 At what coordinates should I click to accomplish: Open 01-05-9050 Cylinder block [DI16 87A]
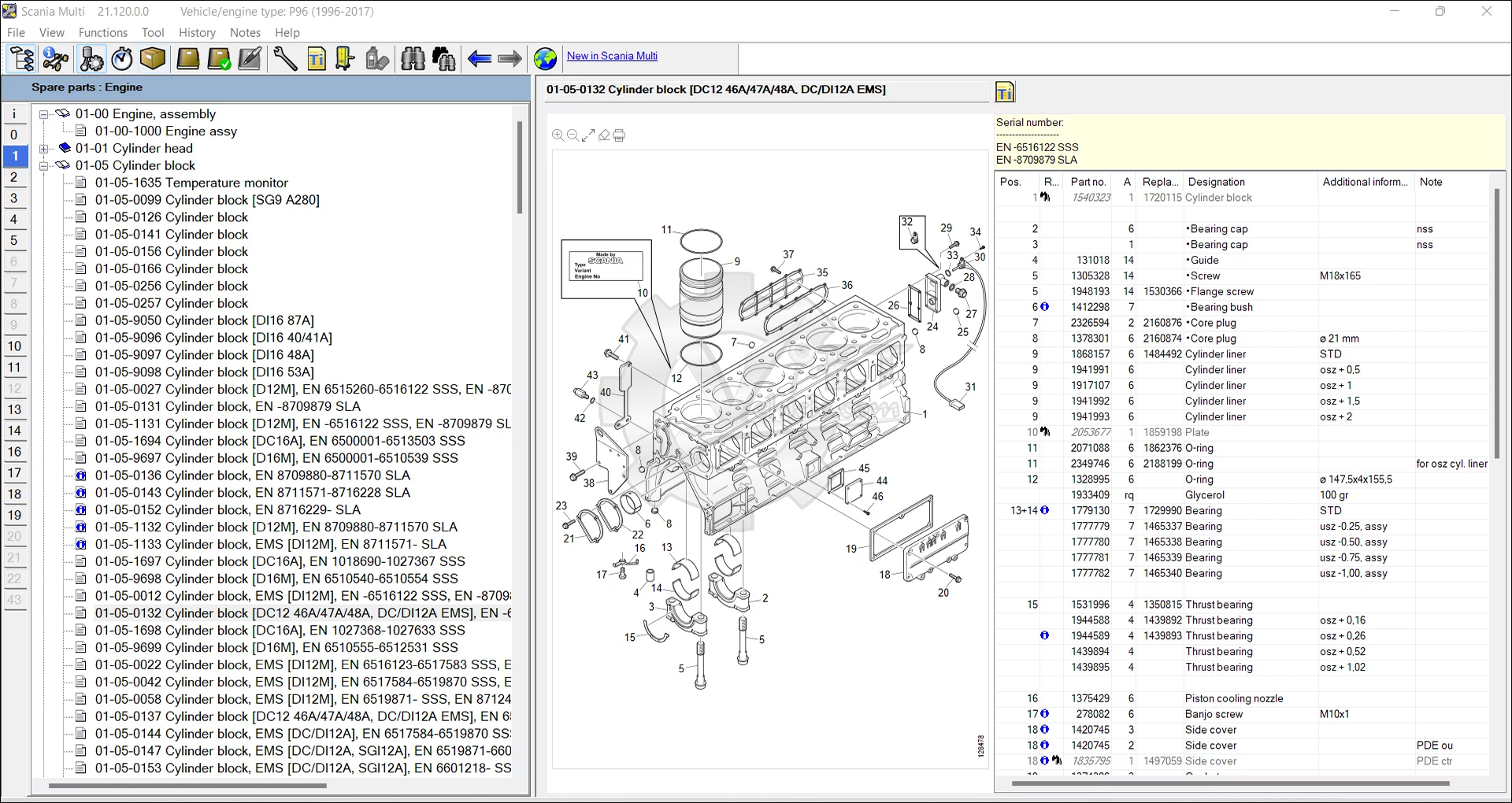coord(205,320)
